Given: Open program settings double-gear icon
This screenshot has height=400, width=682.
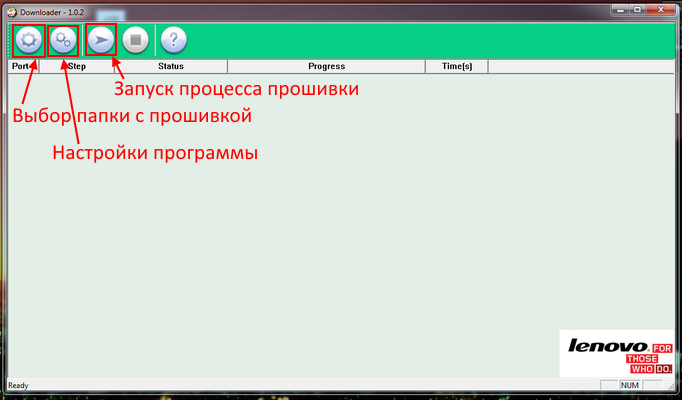Looking at the screenshot, I should (x=63, y=40).
